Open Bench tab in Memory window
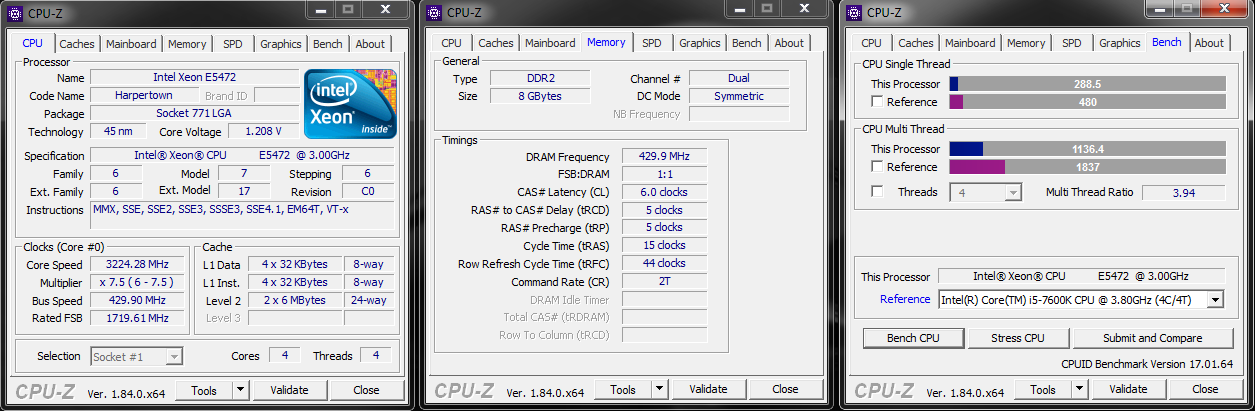 click(x=746, y=43)
